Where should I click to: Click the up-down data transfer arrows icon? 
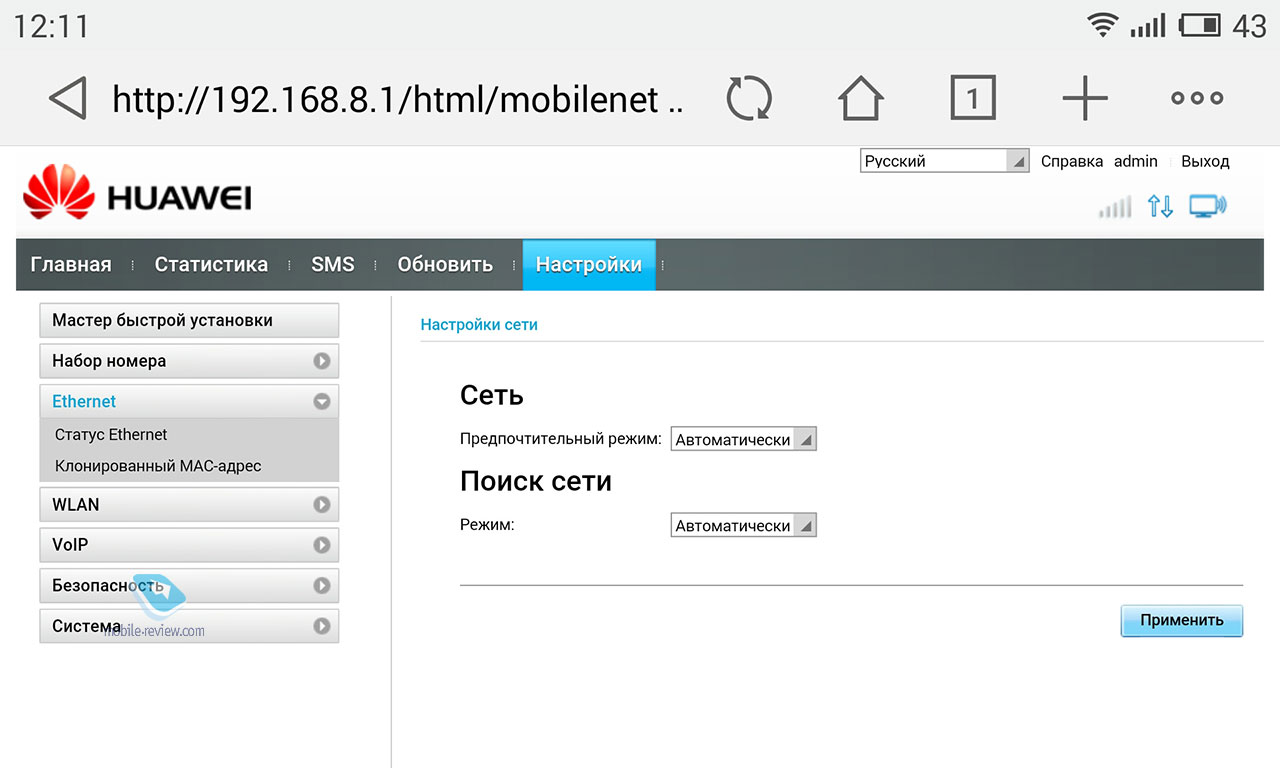1160,207
